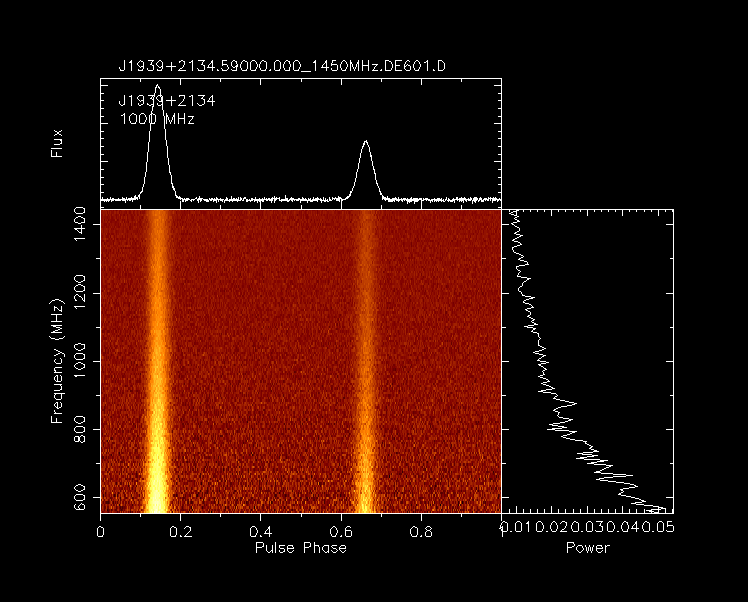Click the 1000 frequency tick label
The height and width of the screenshot is (602, 748).
pos(79,361)
